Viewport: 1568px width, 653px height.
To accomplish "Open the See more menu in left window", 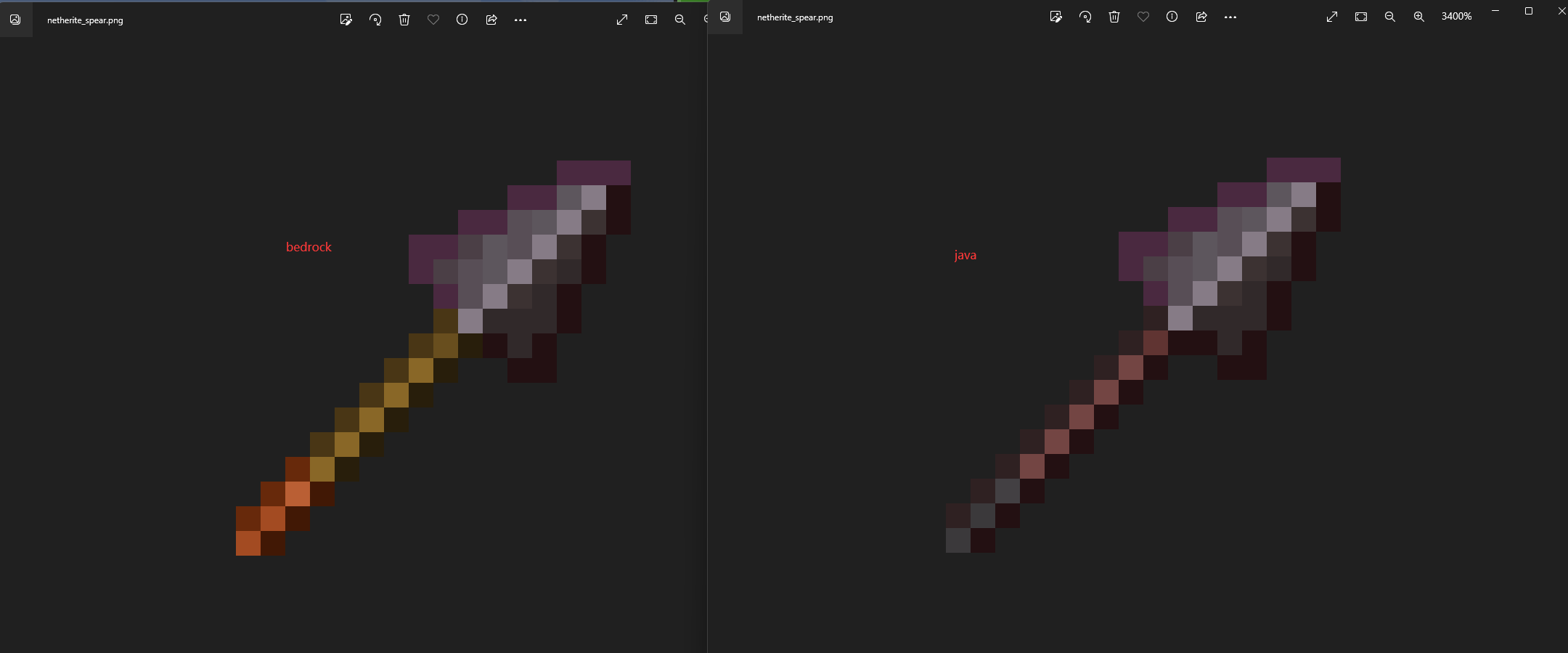I will [520, 20].
